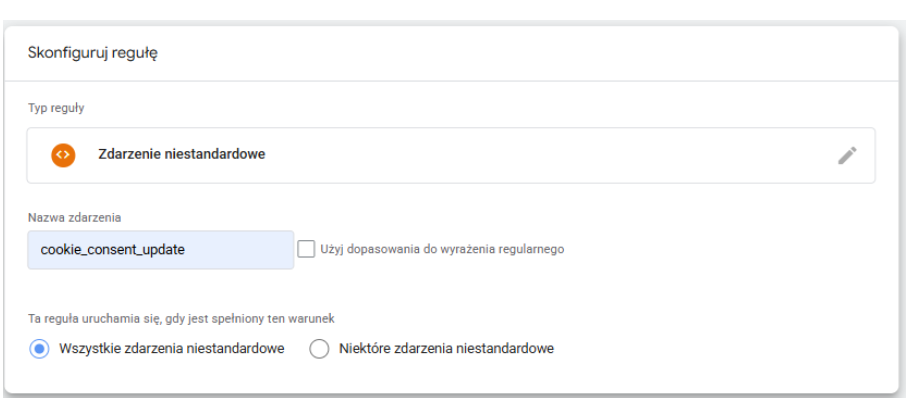Click blank card area below the radio buttons
The image size is (914, 419).
click(x=450, y=380)
